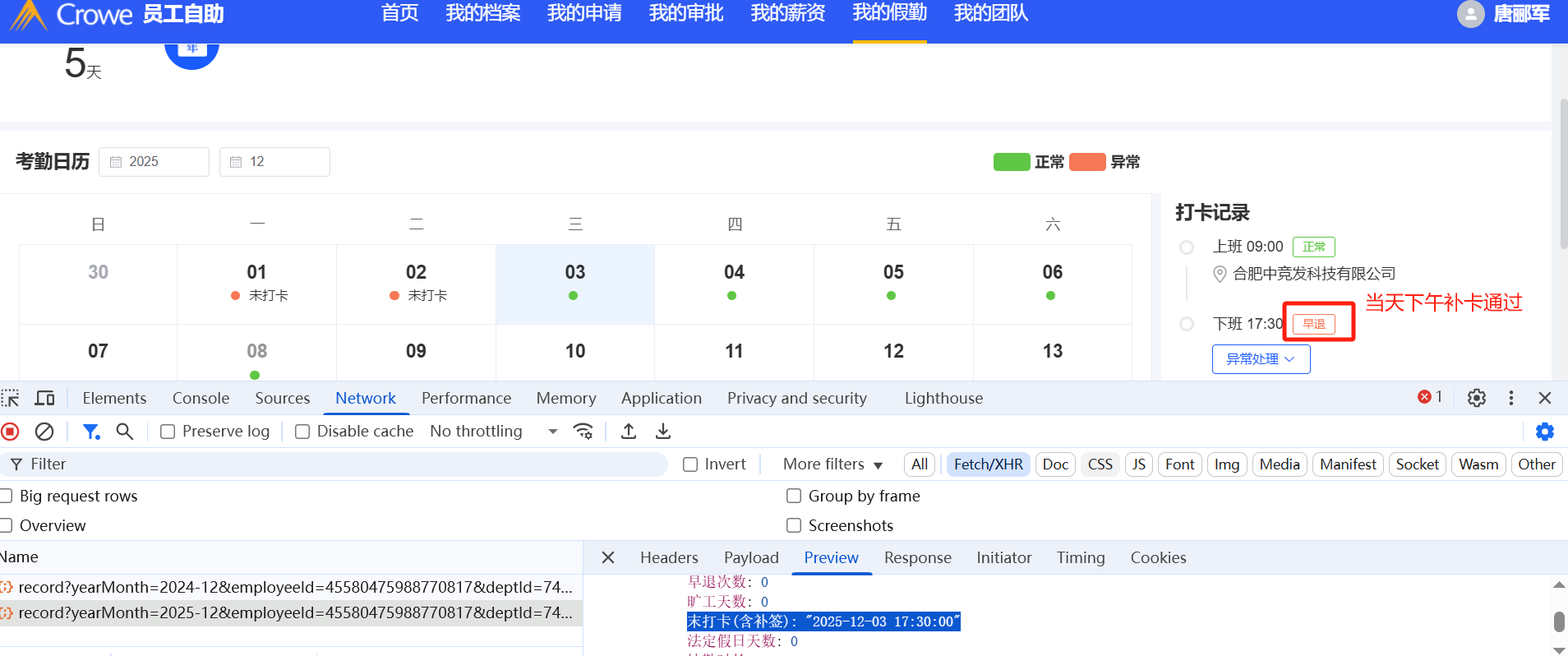Select the 下班 17:30 record radio
The width and height of the screenshot is (1568, 656).
1187,324
